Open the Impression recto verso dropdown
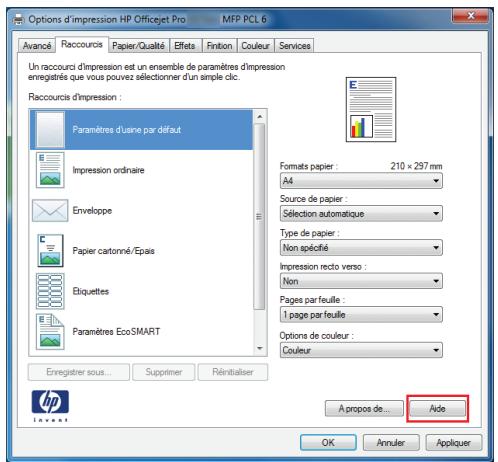The image size is (498, 462). click(x=361, y=281)
